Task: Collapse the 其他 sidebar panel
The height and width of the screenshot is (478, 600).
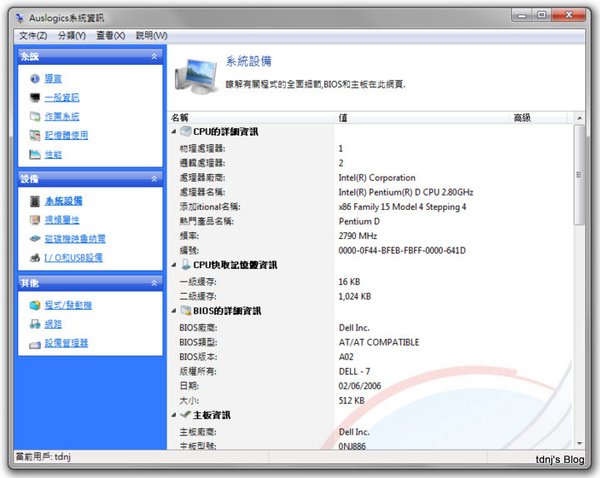Action: [x=154, y=283]
